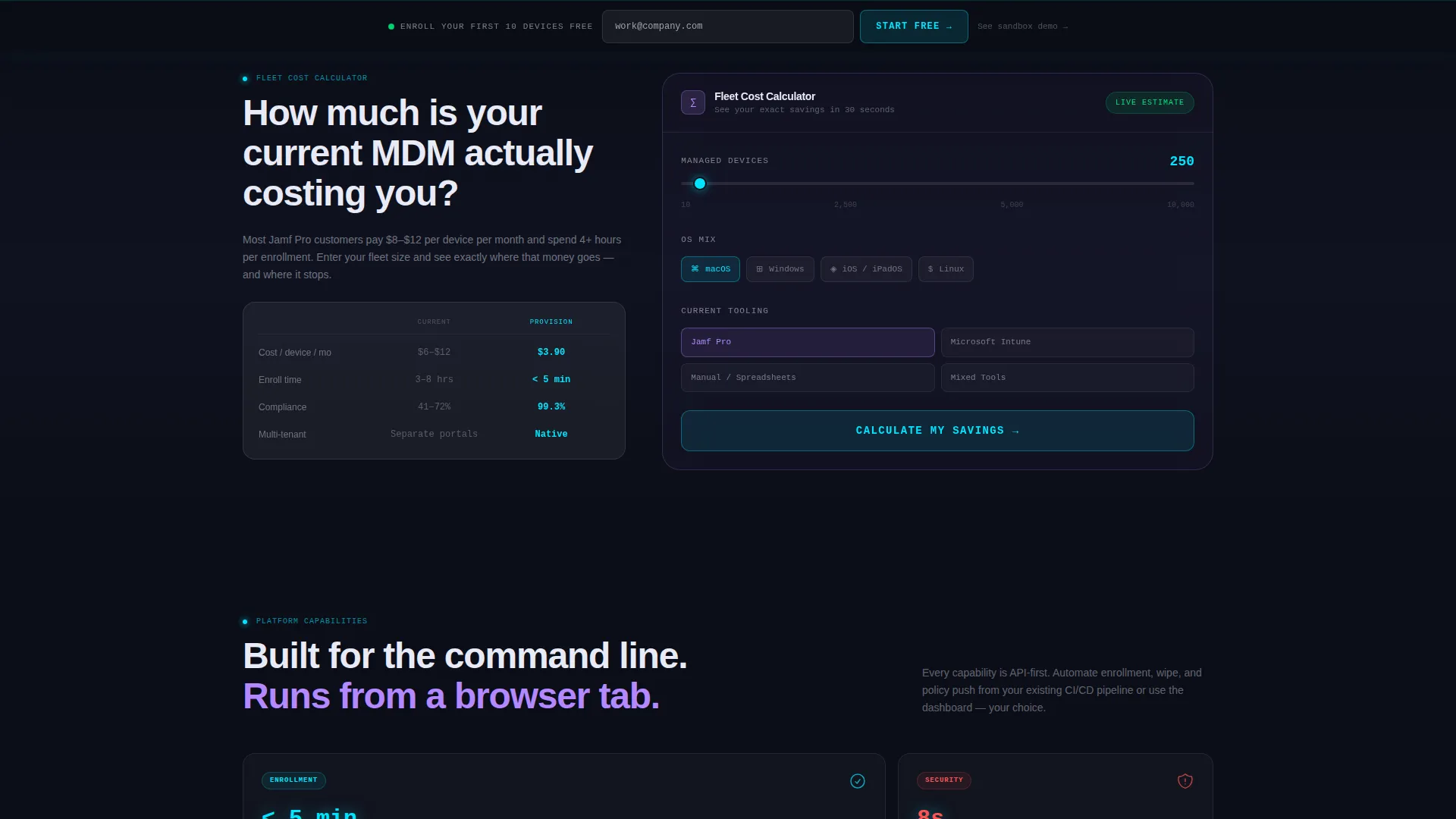
Task: Click the work email input field
Action: click(x=727, y=27)
